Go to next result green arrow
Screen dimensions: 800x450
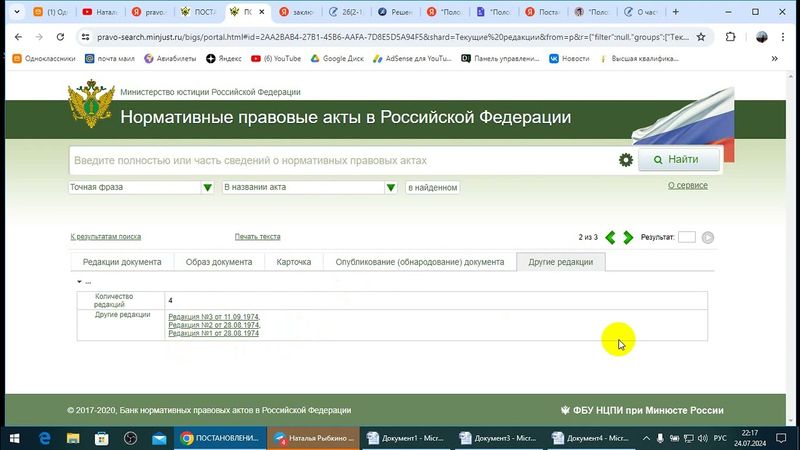point(628,237)
